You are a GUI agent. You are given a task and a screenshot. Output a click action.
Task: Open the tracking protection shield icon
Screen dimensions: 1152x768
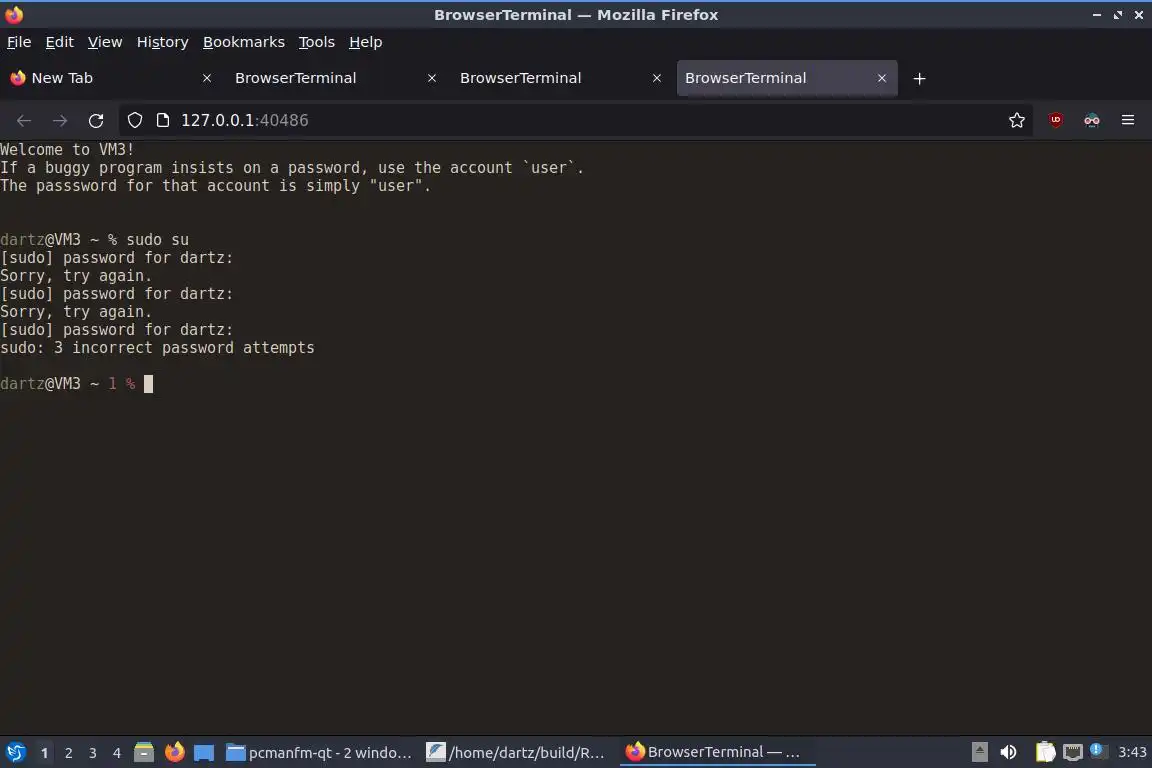(135, 121)
